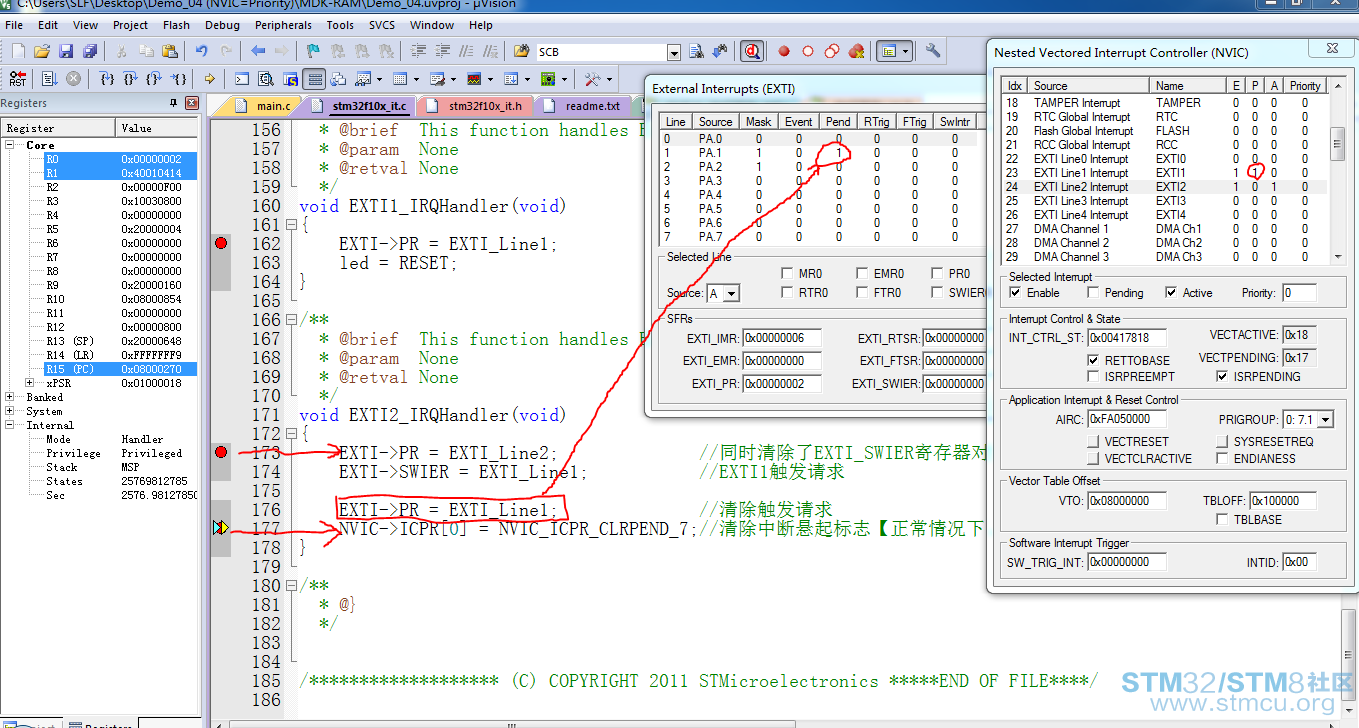This screenshot has height=728, width=1359.
Task: Check the EMR0 checkbox in EXTI window
Action: pyautogui.click(x=862, y=273)
